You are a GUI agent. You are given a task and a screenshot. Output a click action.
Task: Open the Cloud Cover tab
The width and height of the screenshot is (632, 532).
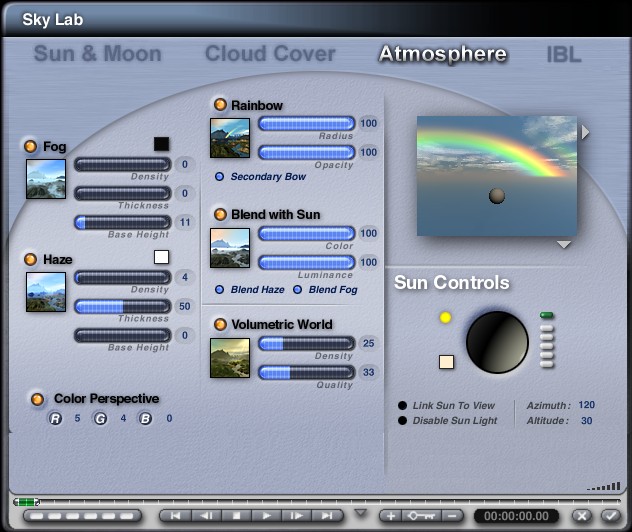click(x=270, y=54)
